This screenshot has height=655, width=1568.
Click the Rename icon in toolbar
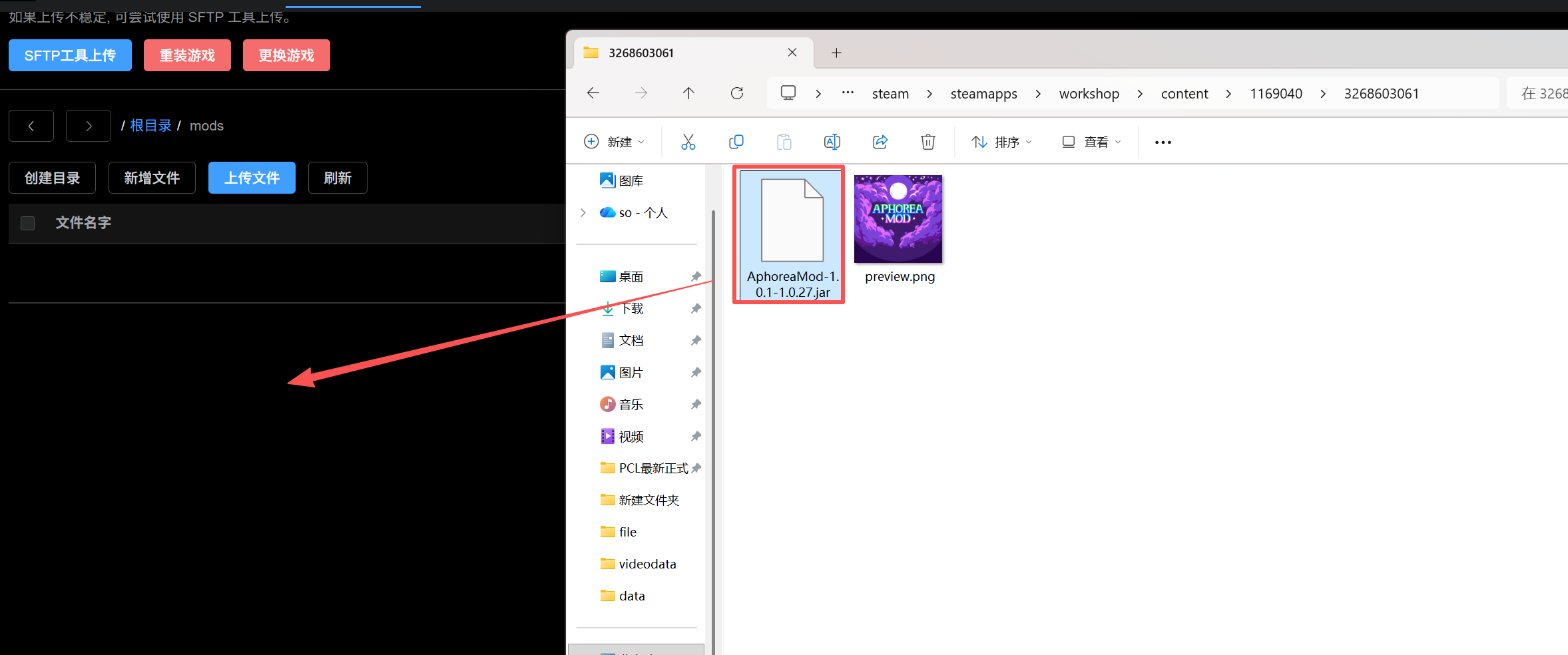(x=832, y=142)
